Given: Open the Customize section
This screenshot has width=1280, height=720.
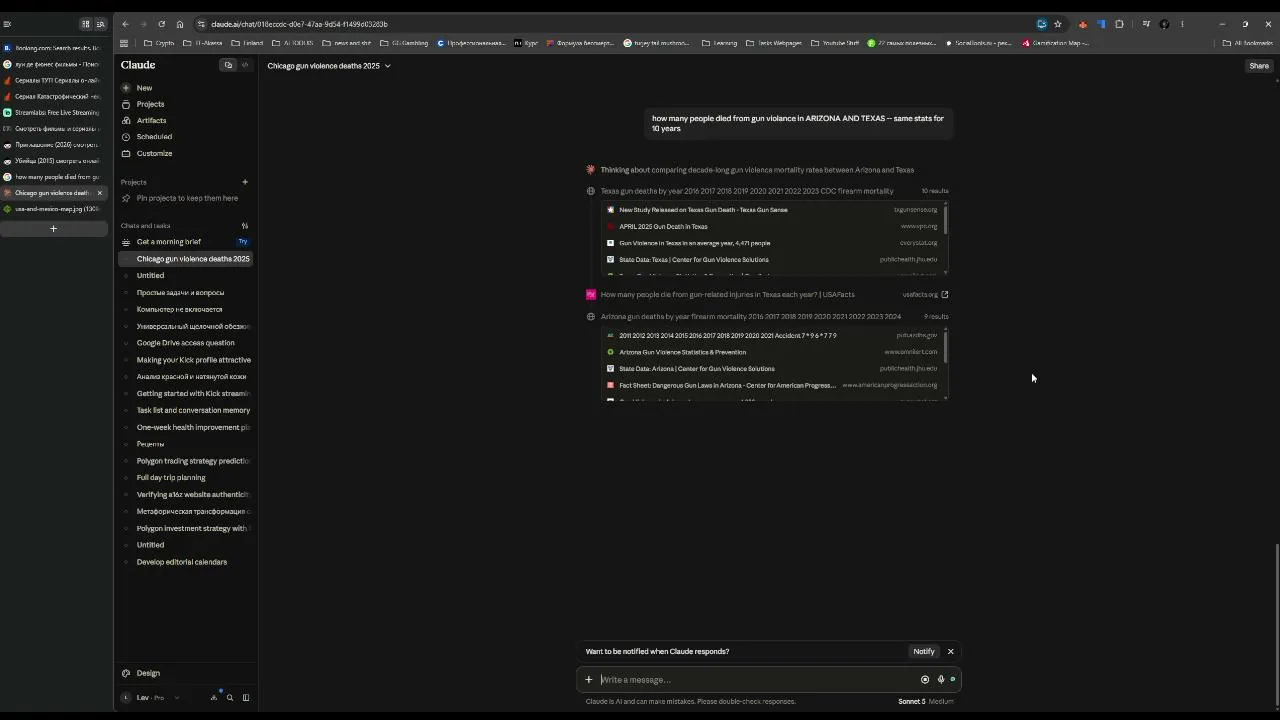Looking at the screenshot, I should (x=154, y=153).
